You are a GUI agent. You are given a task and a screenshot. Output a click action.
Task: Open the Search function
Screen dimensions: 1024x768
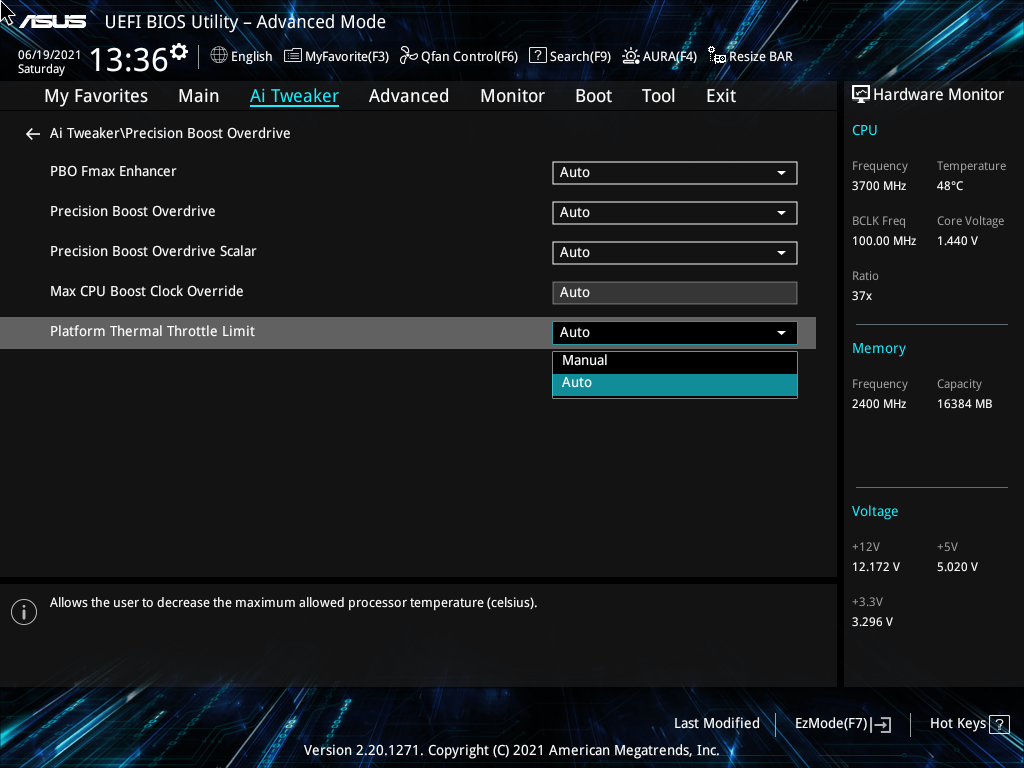tap(569, 56)
